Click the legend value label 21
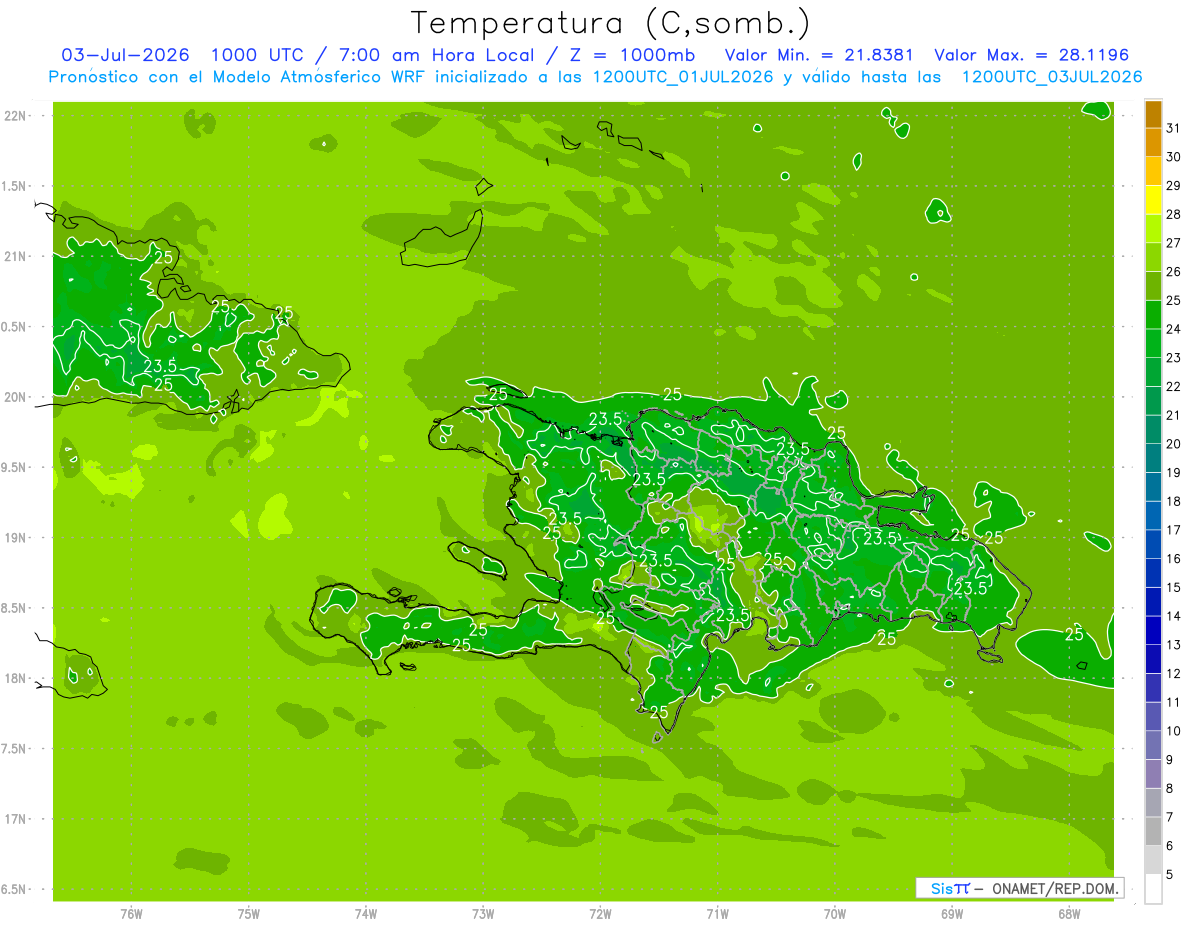Image resolution: width=1200 pixels, height=927 pixels. coord(1173,415)
